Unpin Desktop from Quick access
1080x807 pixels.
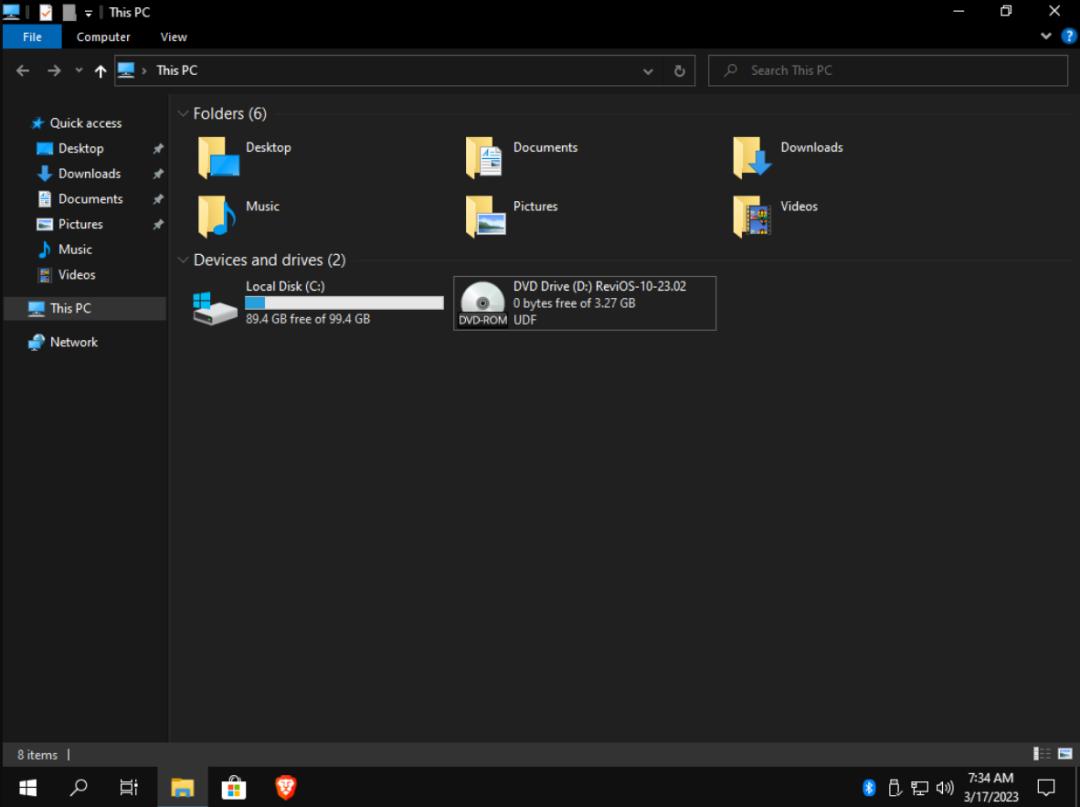157,148
